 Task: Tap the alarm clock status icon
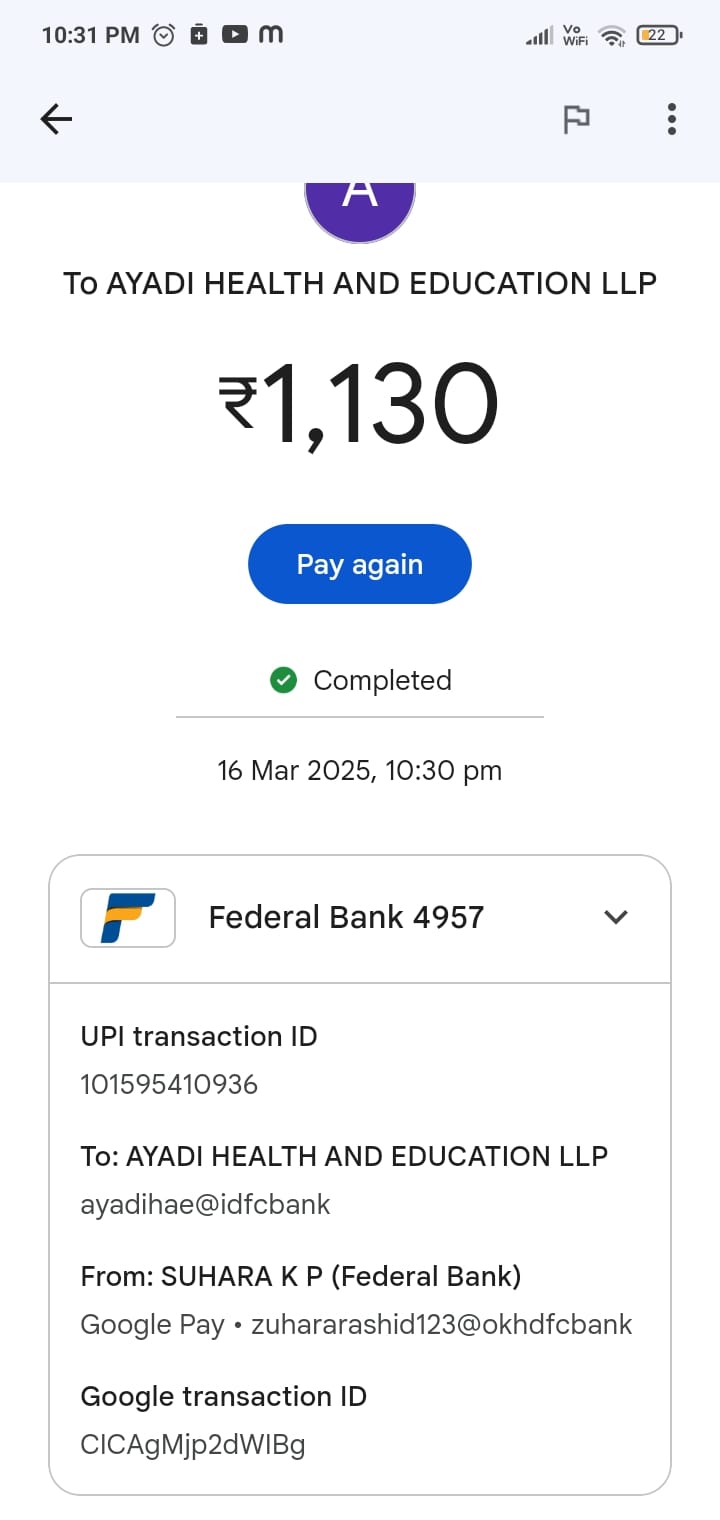click(x=163, y=35)
